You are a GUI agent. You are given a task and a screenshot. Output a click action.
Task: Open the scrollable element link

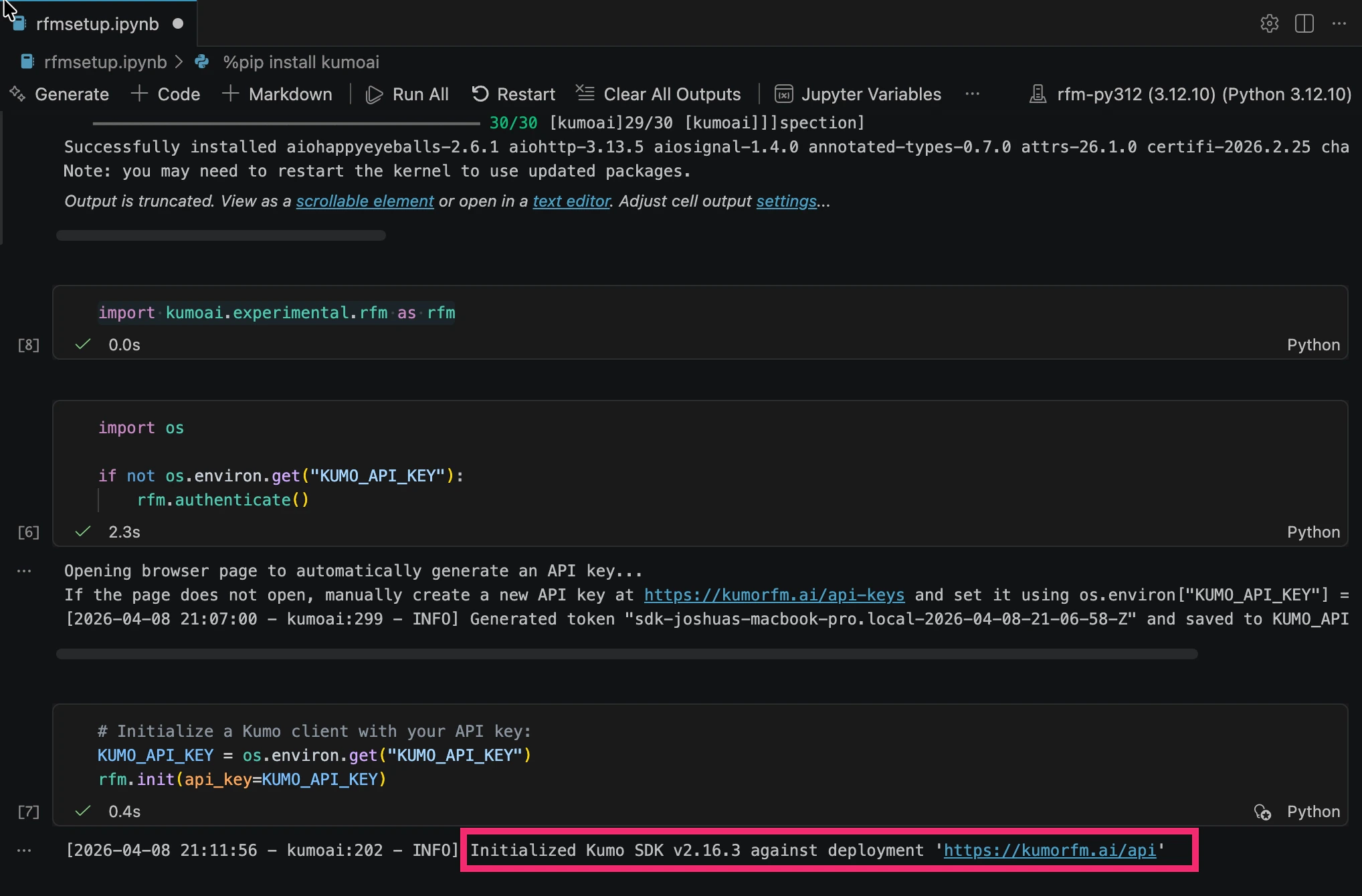coord(365,201)
